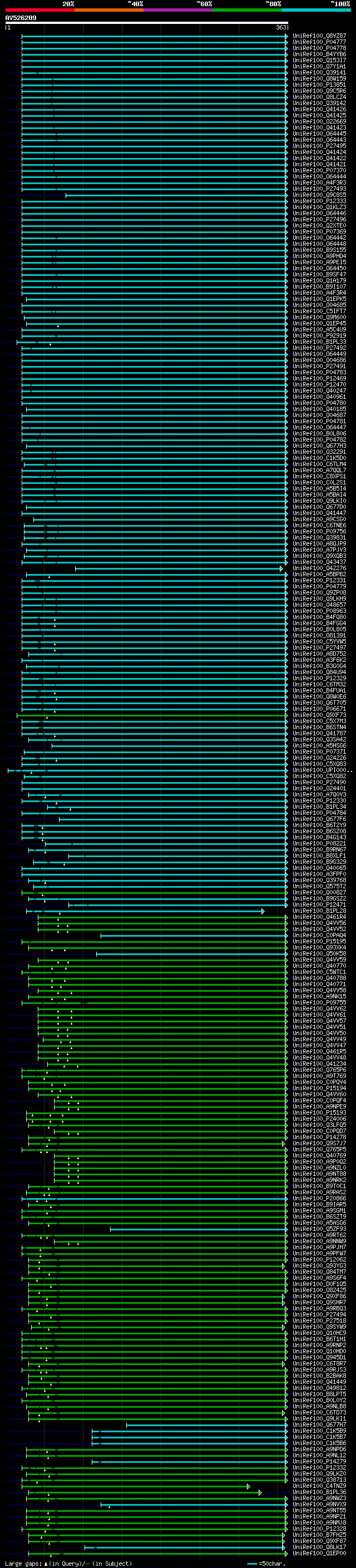
Task: Select label UniRef100_B1PL28
Action: tap(319, 911)
